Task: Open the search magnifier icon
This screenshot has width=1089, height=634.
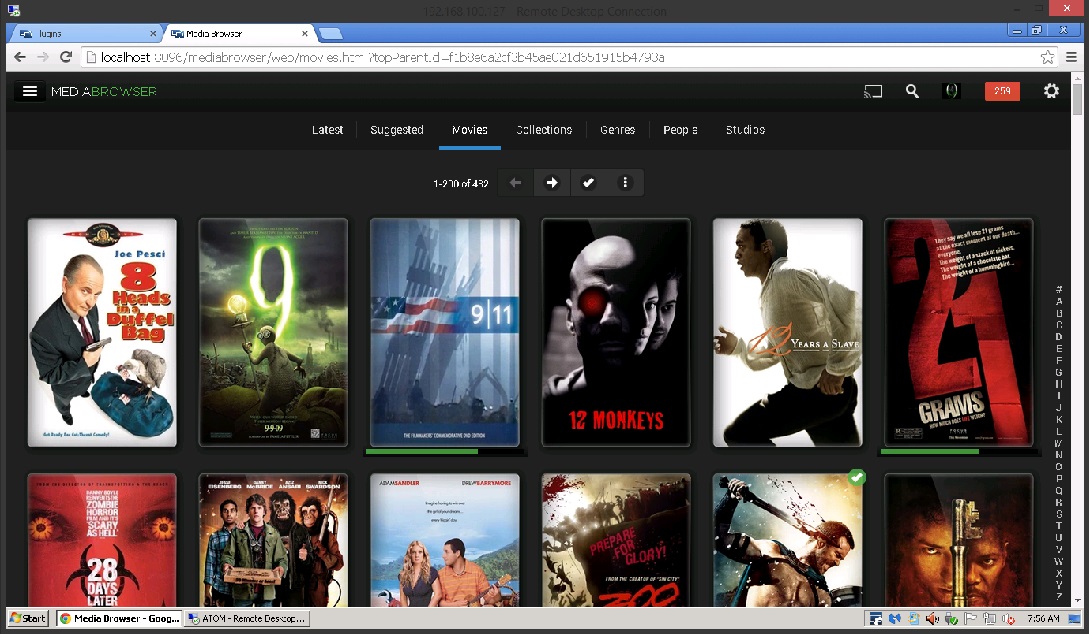Action: tap(912, 91)
